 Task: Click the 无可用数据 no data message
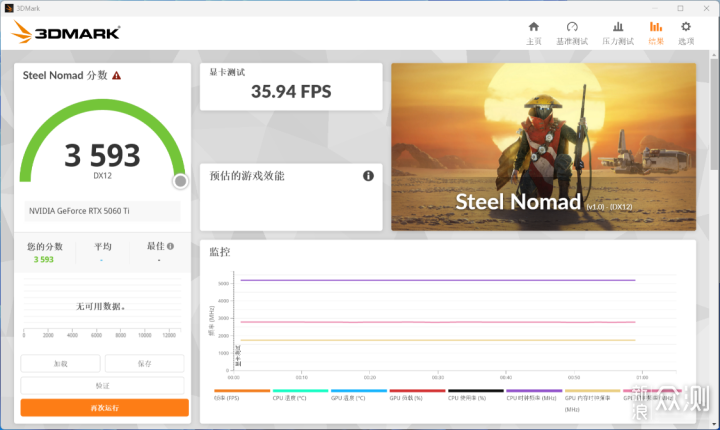coord(101,306)
